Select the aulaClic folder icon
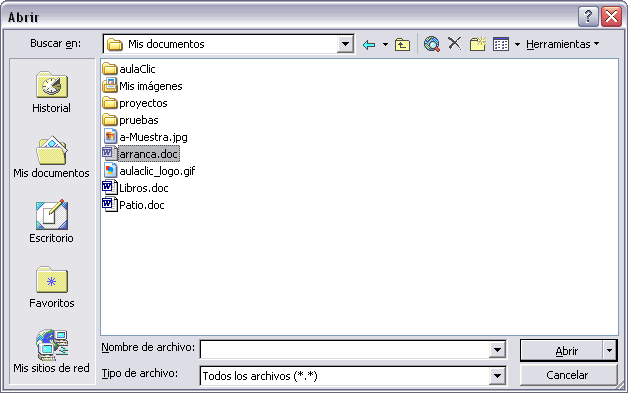The image size is (628, 393). [110, 69]
